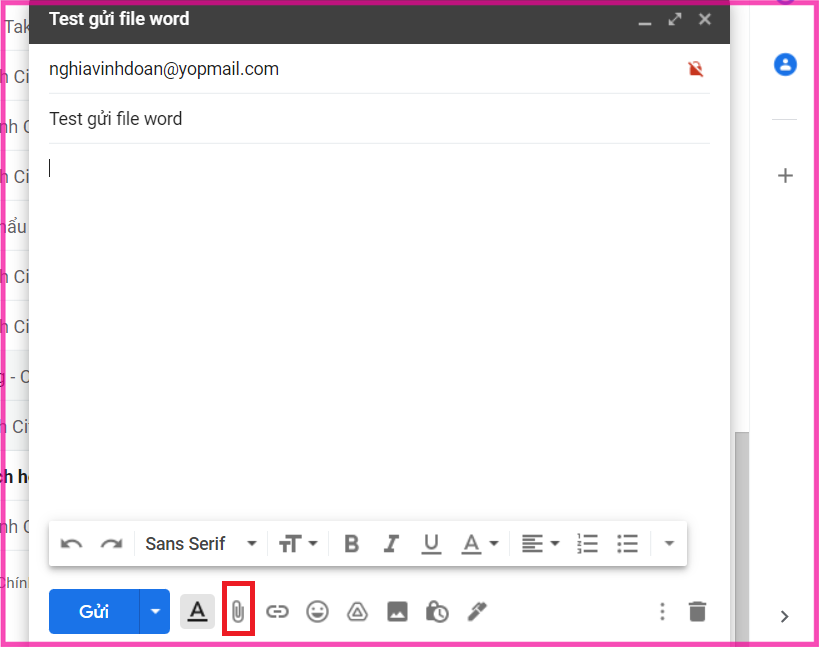Expand more formatting options arrow
The height and width of the screenshot is (647, 819).
coord(669,544)
